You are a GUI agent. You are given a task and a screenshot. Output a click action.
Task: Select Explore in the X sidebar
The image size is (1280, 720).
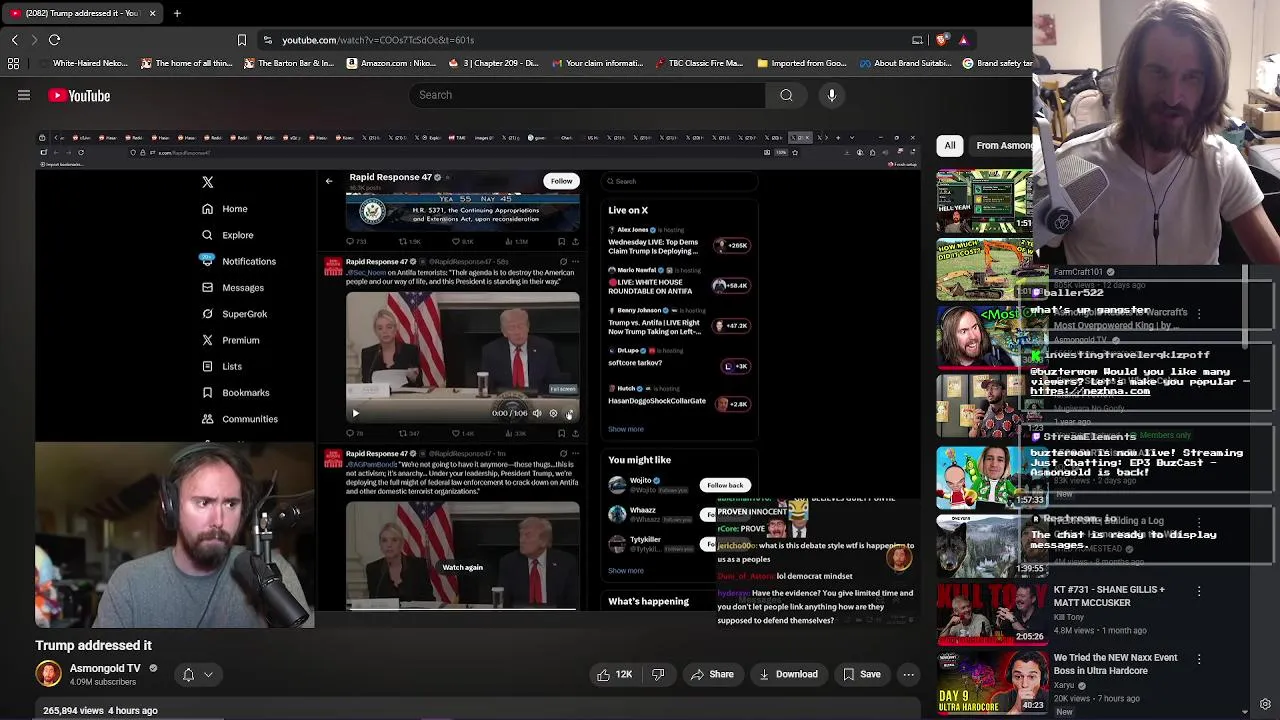pos(228,235)
